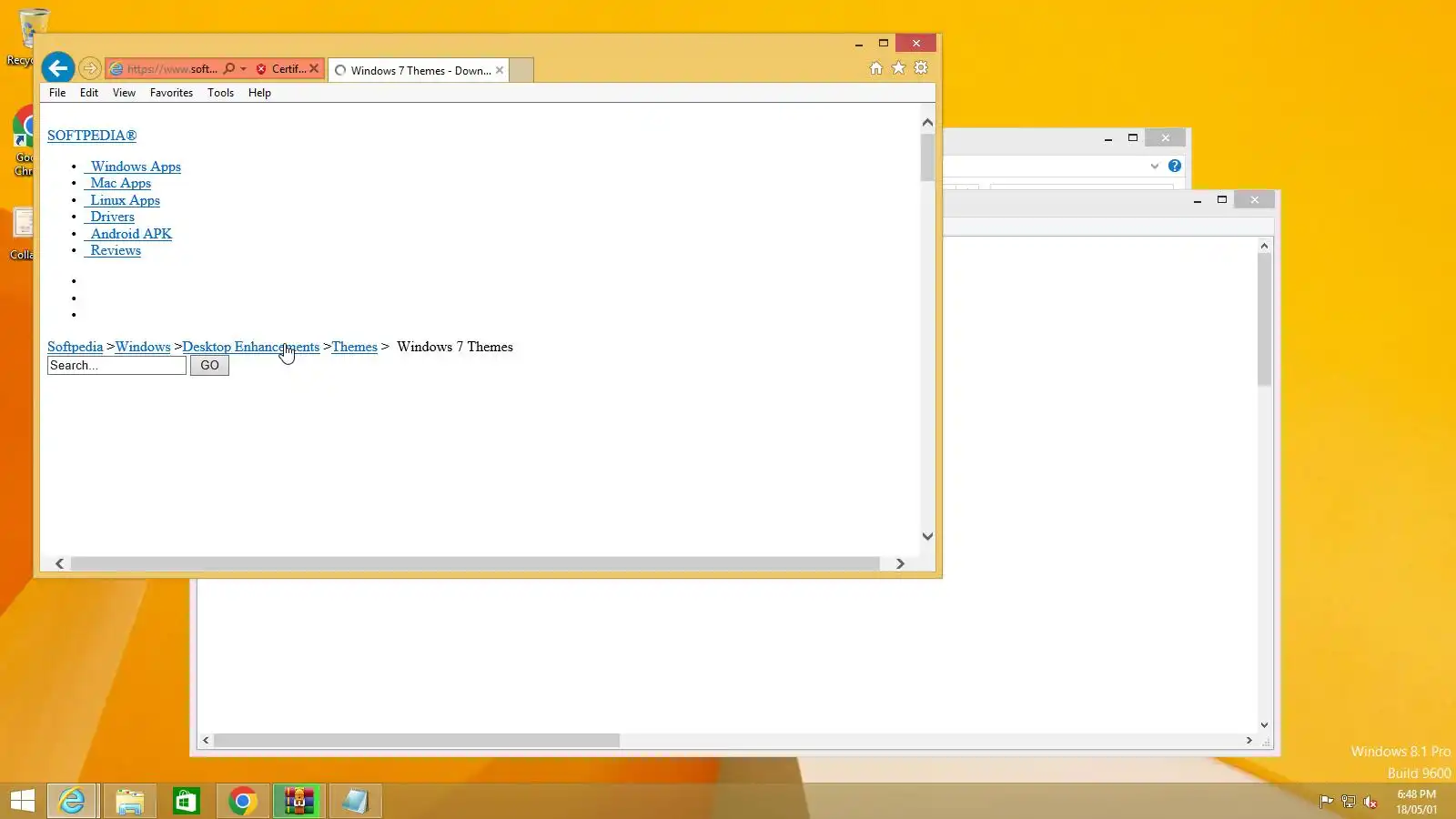The height and width of the screenshot is (819, 1456).
Task: Expand the ribbon chevron in the background window
Action: [x=1155, y=166]
